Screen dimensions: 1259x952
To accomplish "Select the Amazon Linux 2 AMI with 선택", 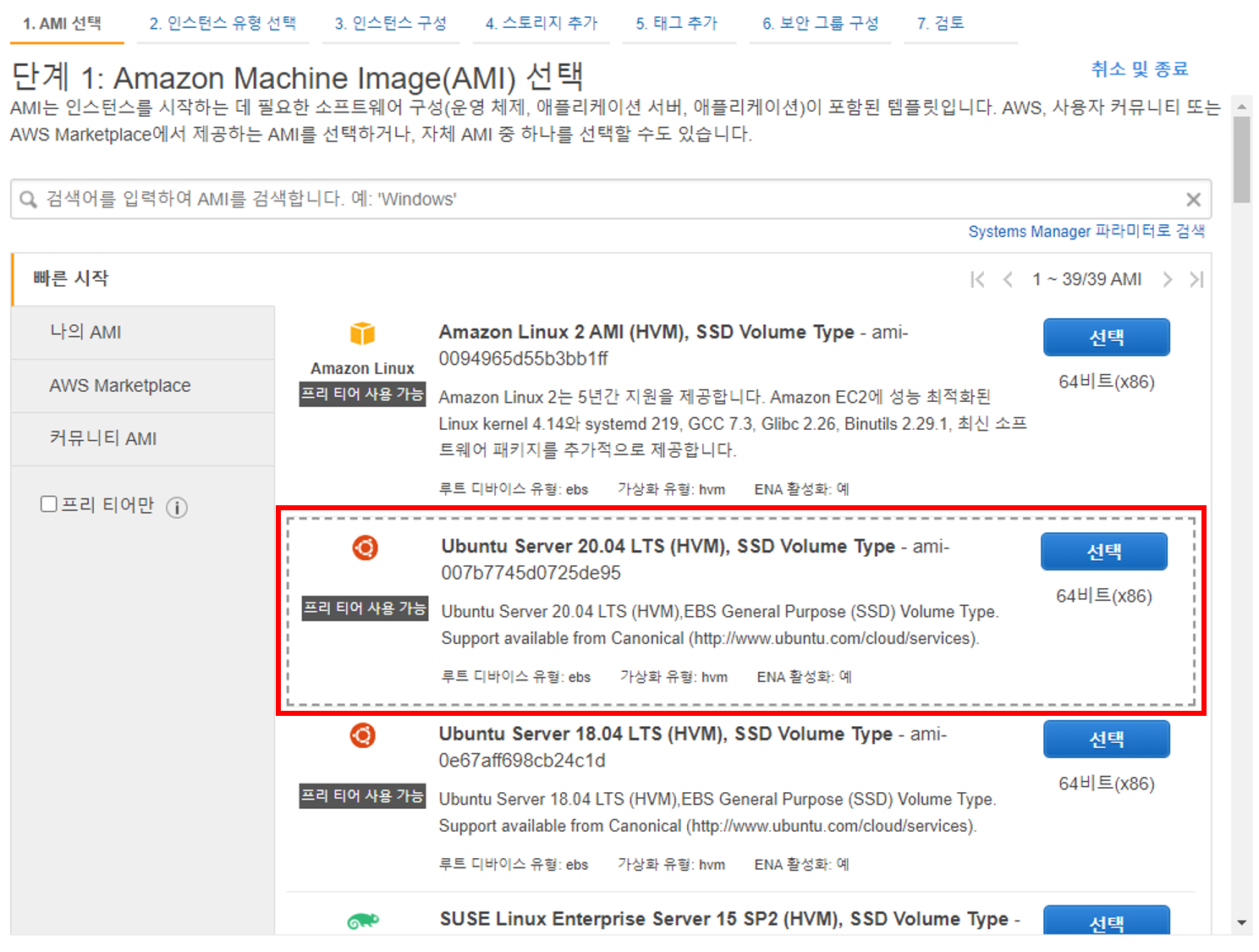I will coord(1107,338).
